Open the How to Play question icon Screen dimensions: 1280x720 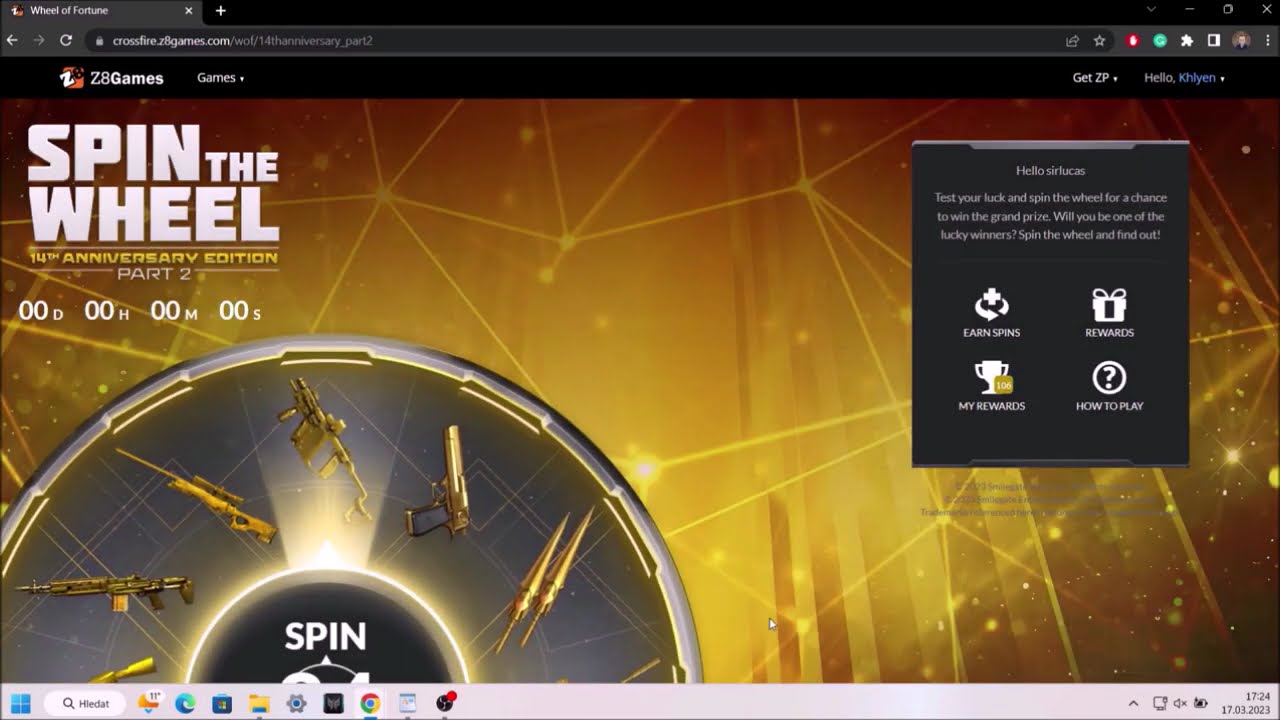tap(1109, 386)
